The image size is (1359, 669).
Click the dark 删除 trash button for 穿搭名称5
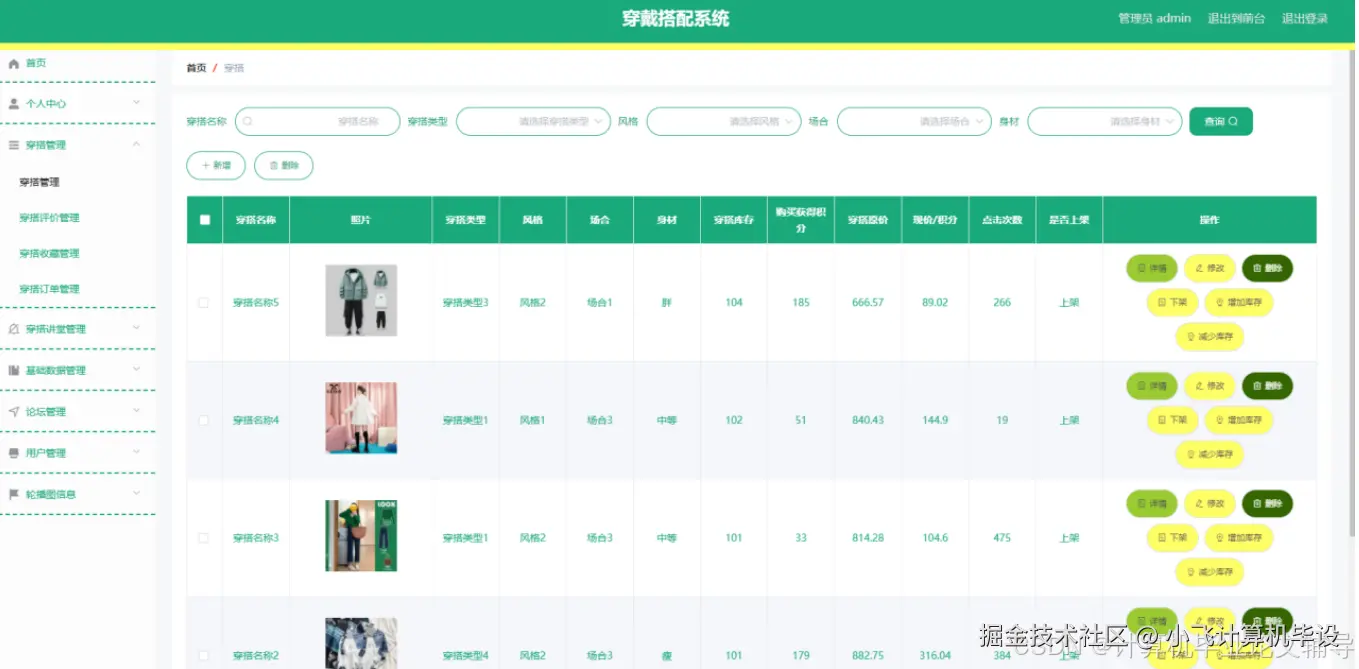click(x=1267, y=268)
